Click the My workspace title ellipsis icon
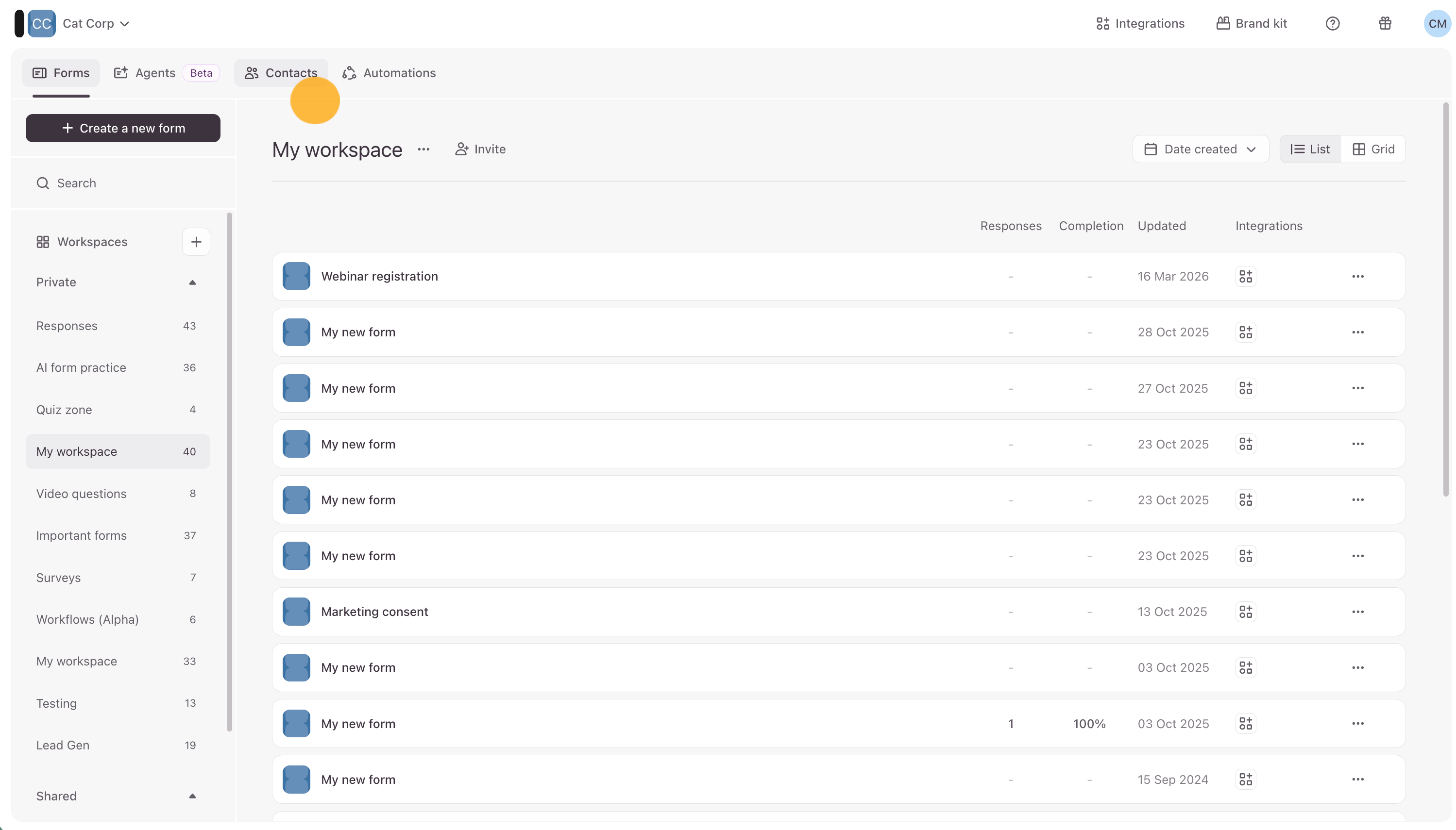The image size is (1456, 830). coord(423,149)
